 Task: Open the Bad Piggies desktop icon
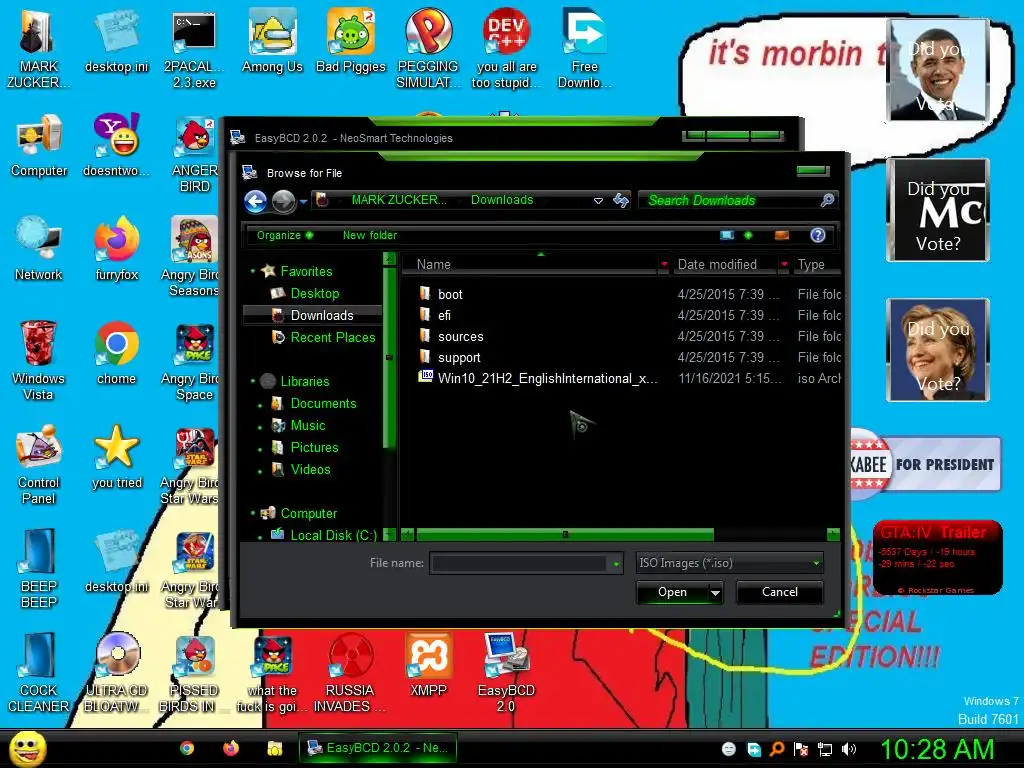351,42
